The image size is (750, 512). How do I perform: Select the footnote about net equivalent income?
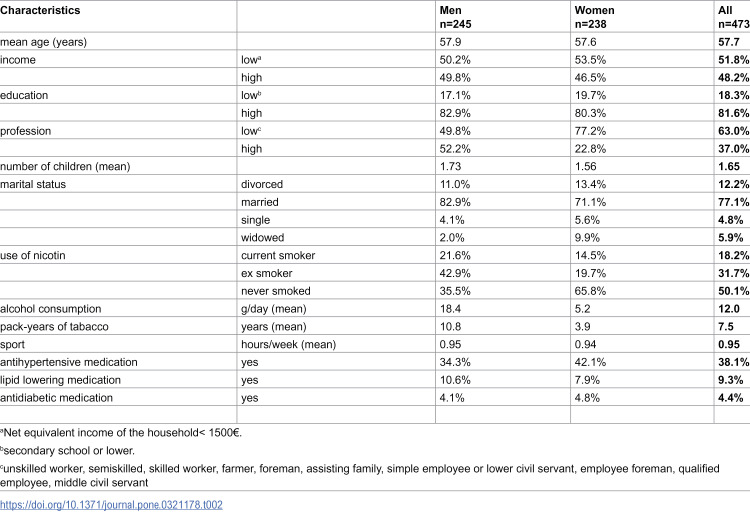point(121,433)
